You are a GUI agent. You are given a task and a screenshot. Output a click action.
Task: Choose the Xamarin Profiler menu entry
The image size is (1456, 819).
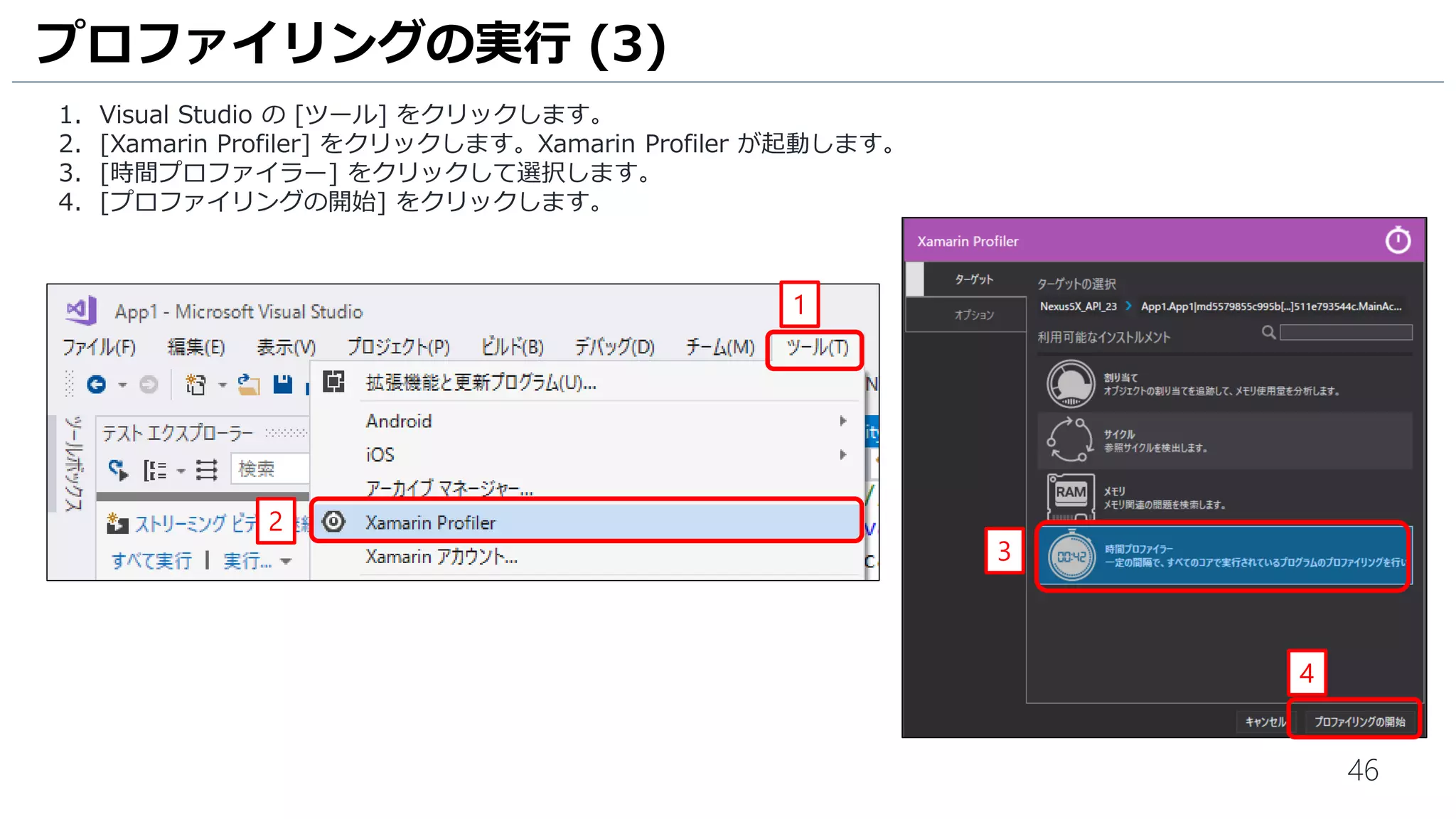coord(587,522)
